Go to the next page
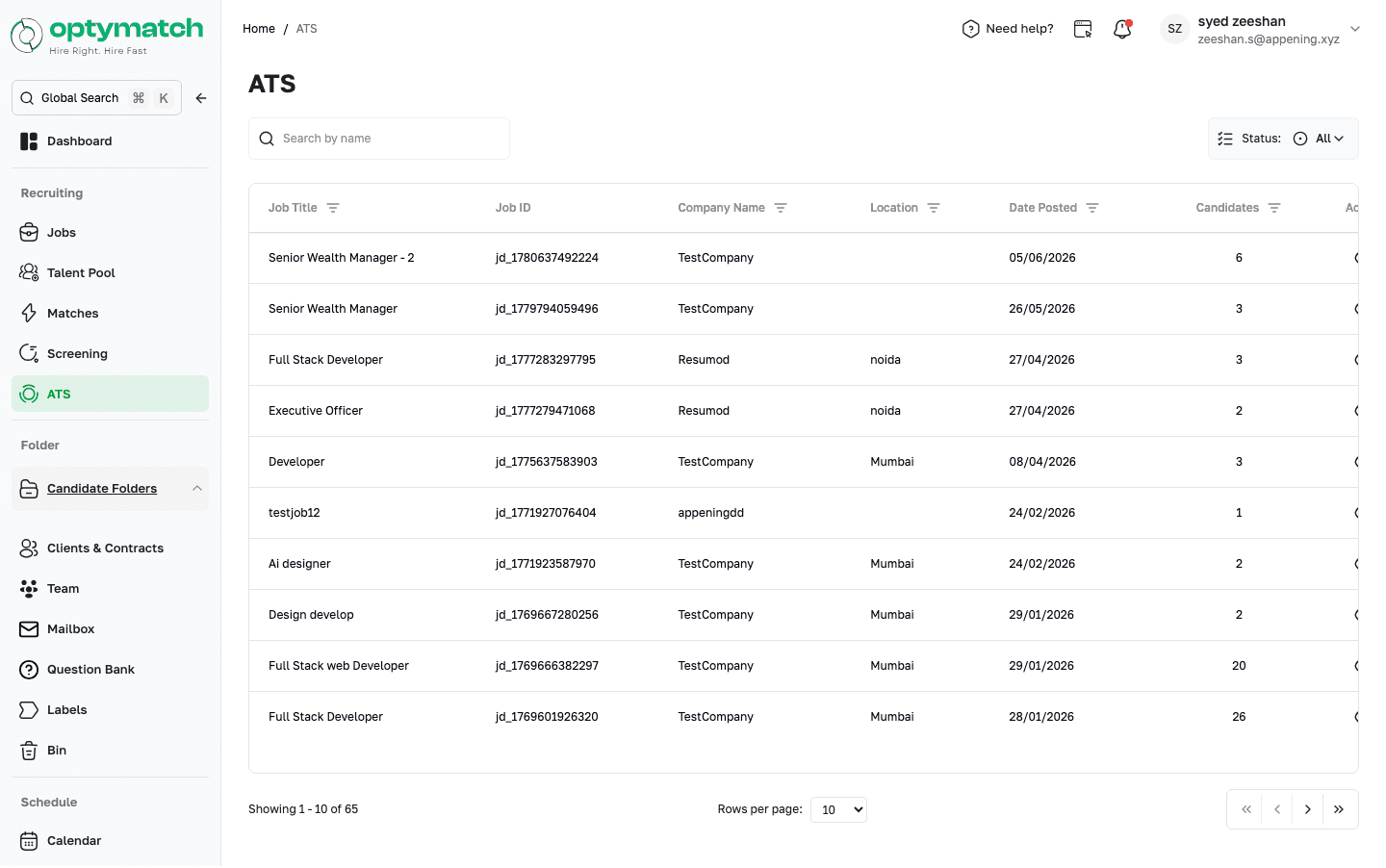Screen dimensions: 1386x868 click(x=1308, y=809)
